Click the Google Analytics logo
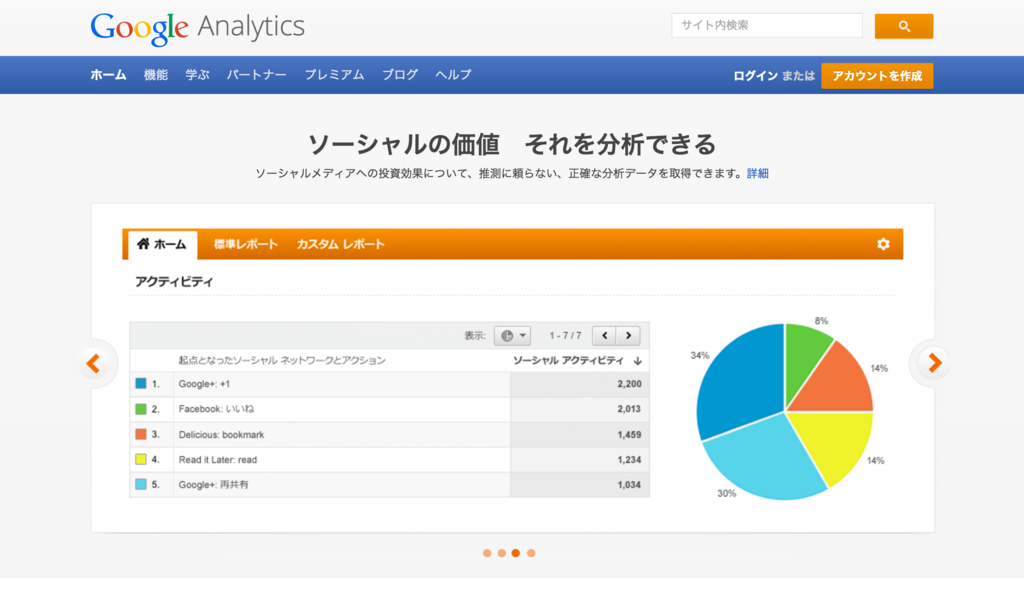1024x601 pixels. (x=197, y=28)
